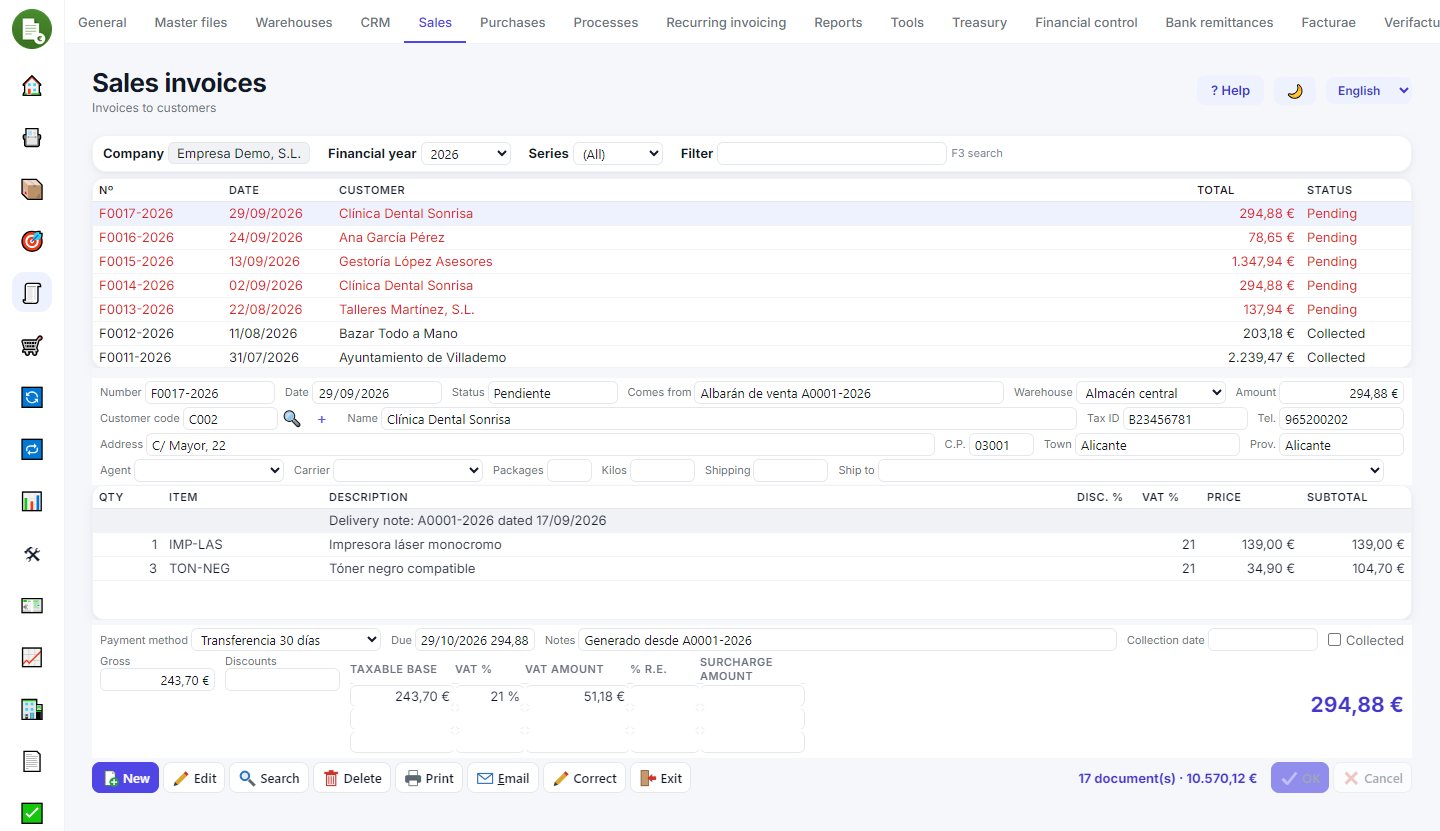
Task: Create a New invoice
Action: [x=125, y=778]
